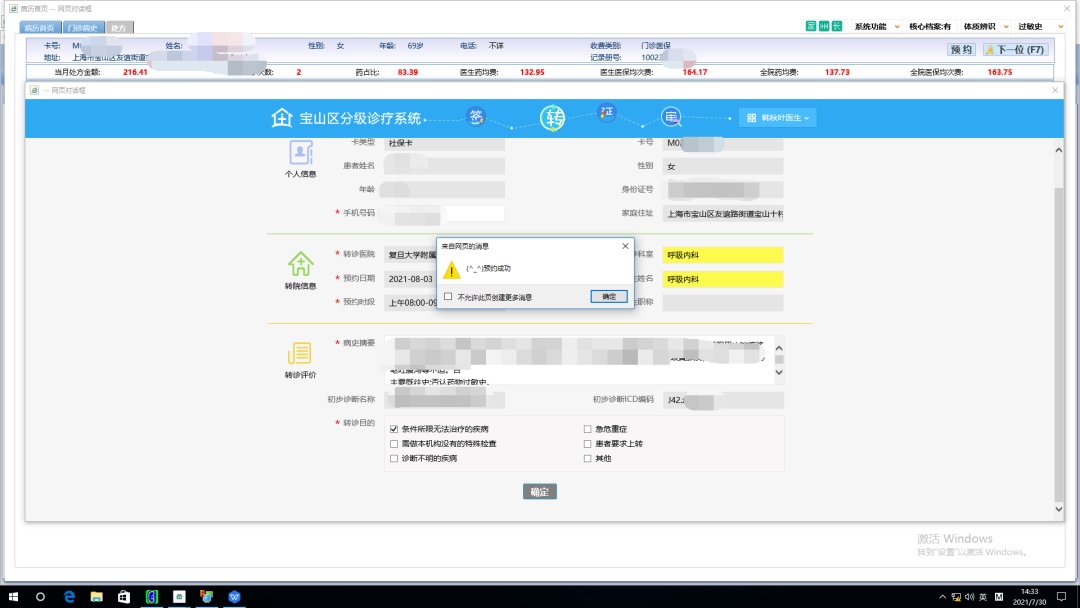The height and width of the screenshot is (608, 1080).
Task: Click the 证 step icon in header
Action: (x=607, y=112)
